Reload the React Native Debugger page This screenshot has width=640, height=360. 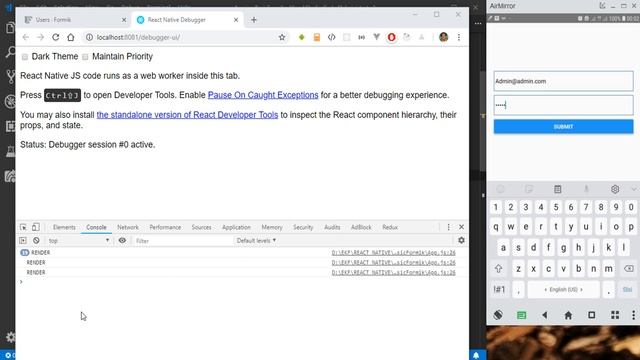(x=56, y=37)
